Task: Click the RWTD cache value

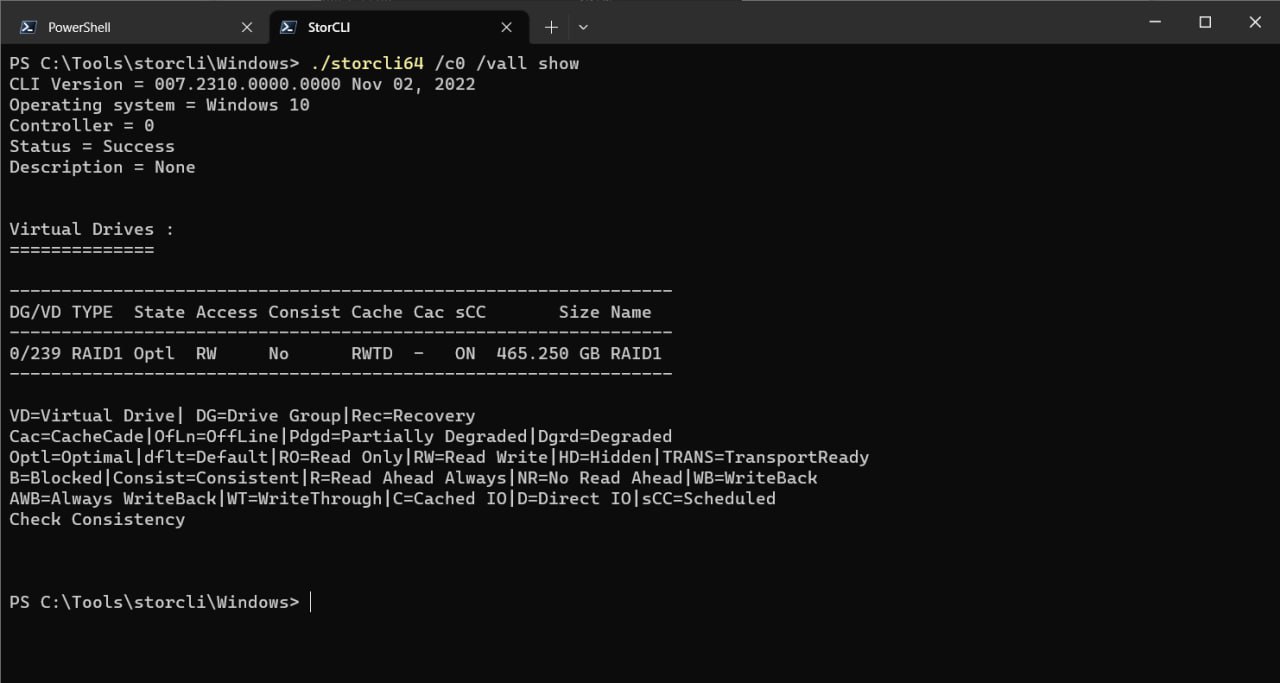Action: [x=372, y=353]
